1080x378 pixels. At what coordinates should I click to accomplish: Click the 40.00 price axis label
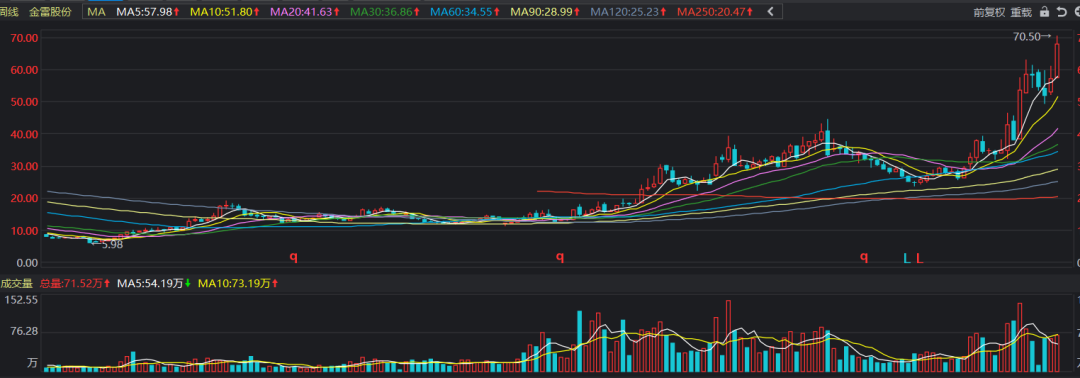(23, 134)
